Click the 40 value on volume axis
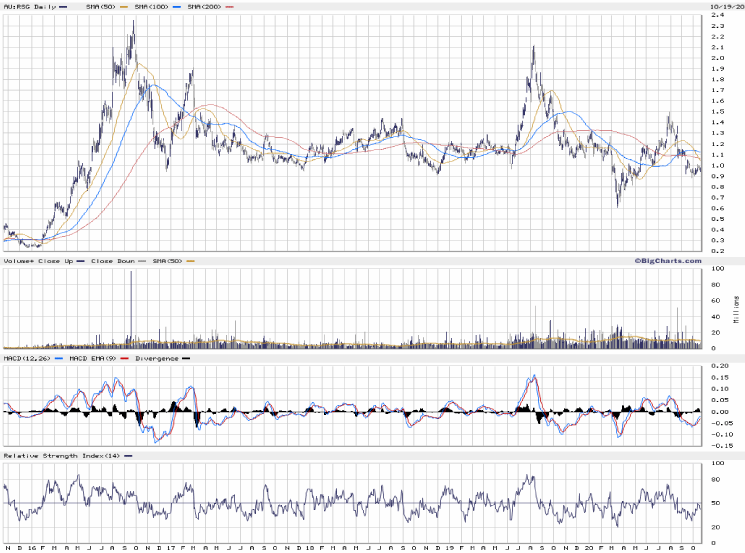 [716, 316]
